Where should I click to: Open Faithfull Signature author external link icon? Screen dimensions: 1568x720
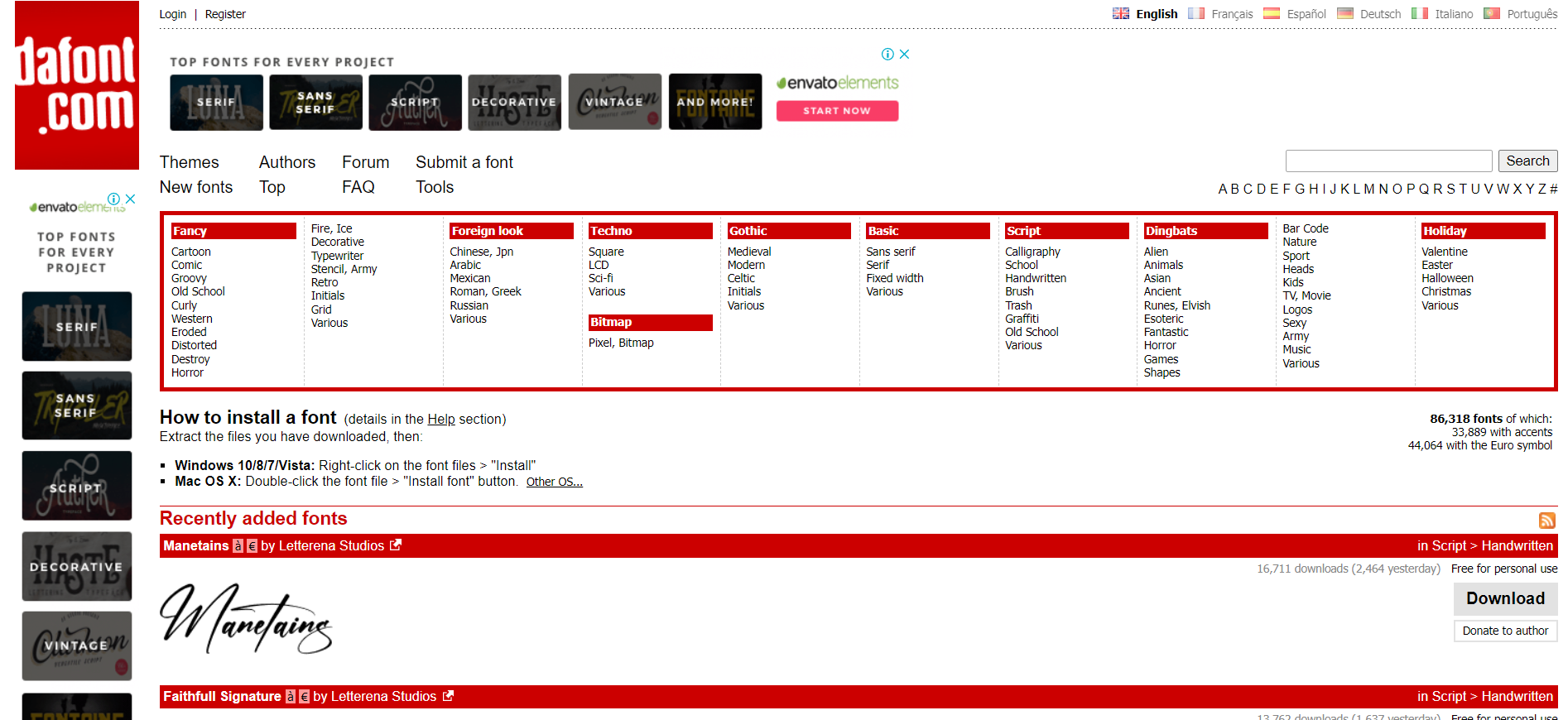click(448, 696)
